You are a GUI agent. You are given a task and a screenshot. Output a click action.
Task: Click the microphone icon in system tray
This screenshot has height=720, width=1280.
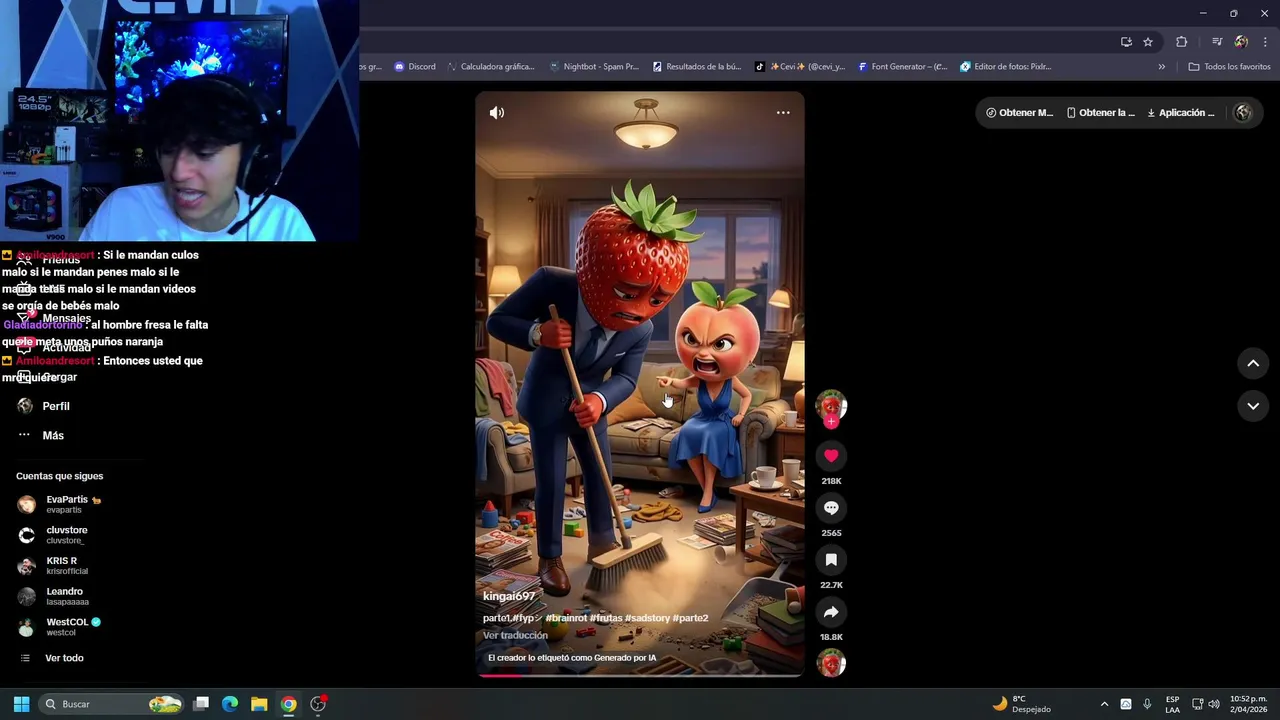point(1147,704)
